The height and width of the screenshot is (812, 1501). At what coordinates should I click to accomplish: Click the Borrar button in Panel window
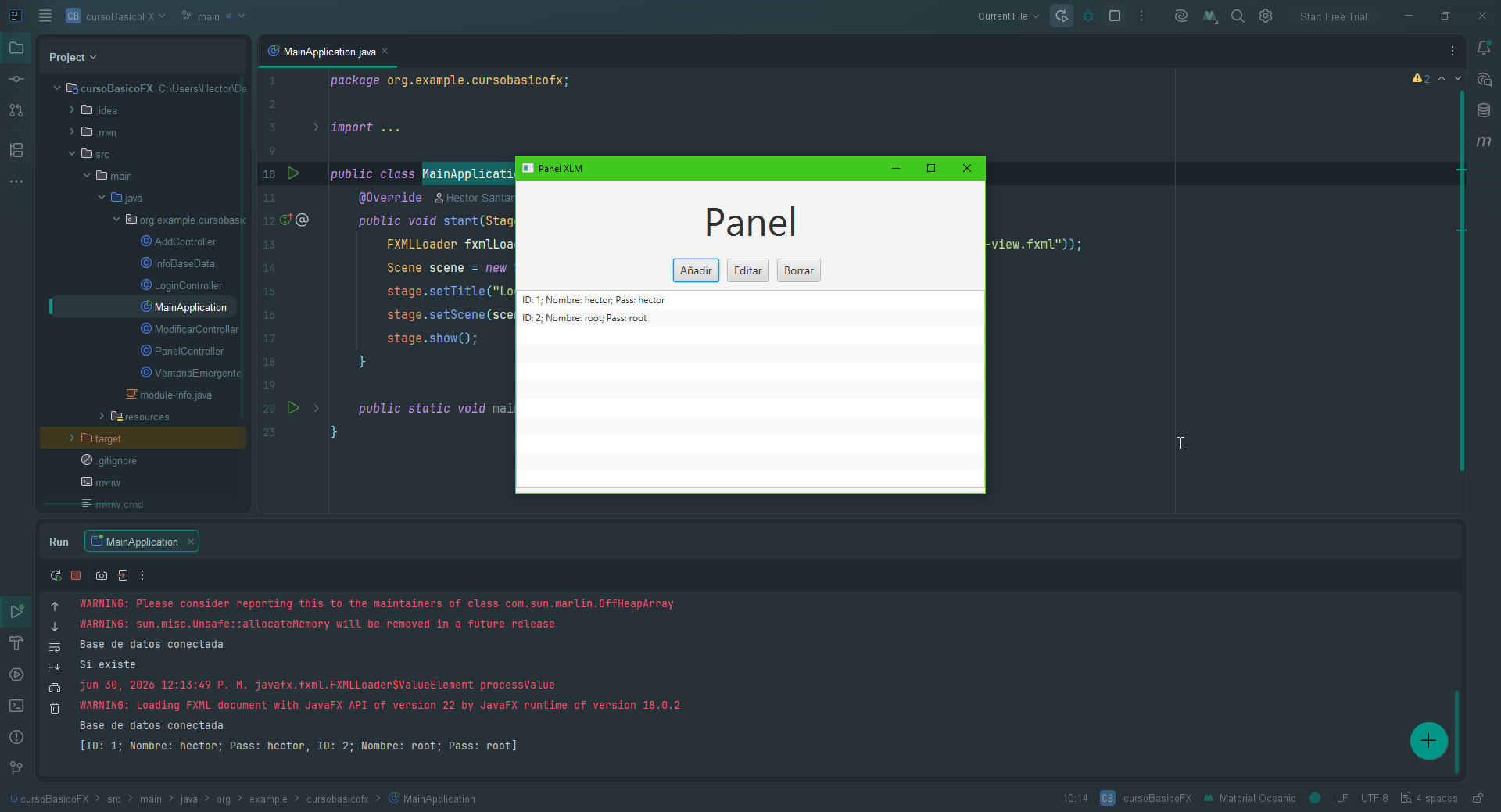[799, 270]
